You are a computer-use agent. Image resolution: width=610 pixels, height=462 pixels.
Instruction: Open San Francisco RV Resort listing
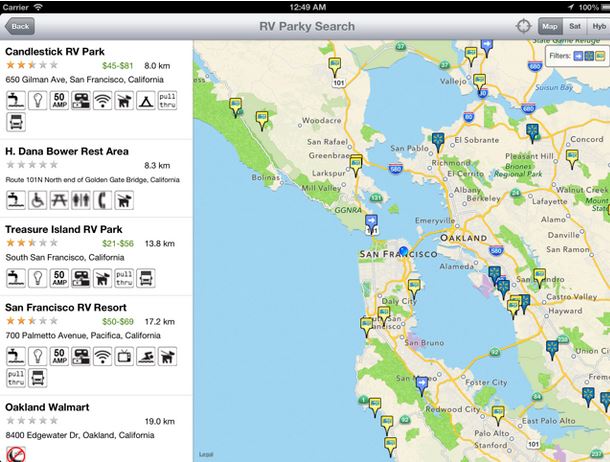coord(96,345)
